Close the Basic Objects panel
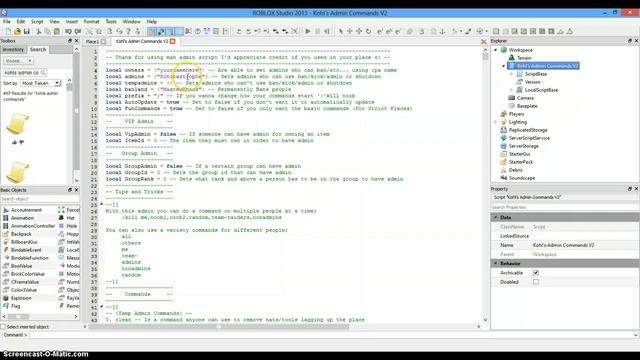The height and width of the screenshot is (360, 640). 76,190
